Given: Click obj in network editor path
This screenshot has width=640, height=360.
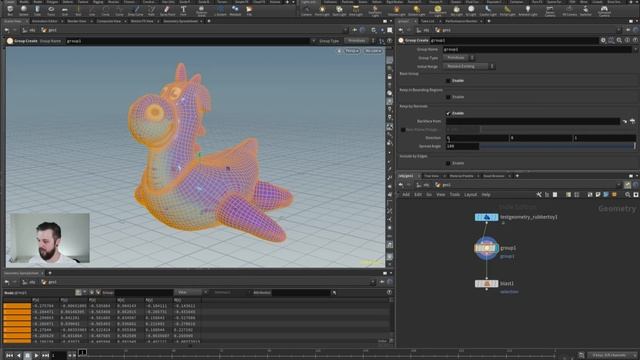Looking at the screenshot, I should [423, 185].
